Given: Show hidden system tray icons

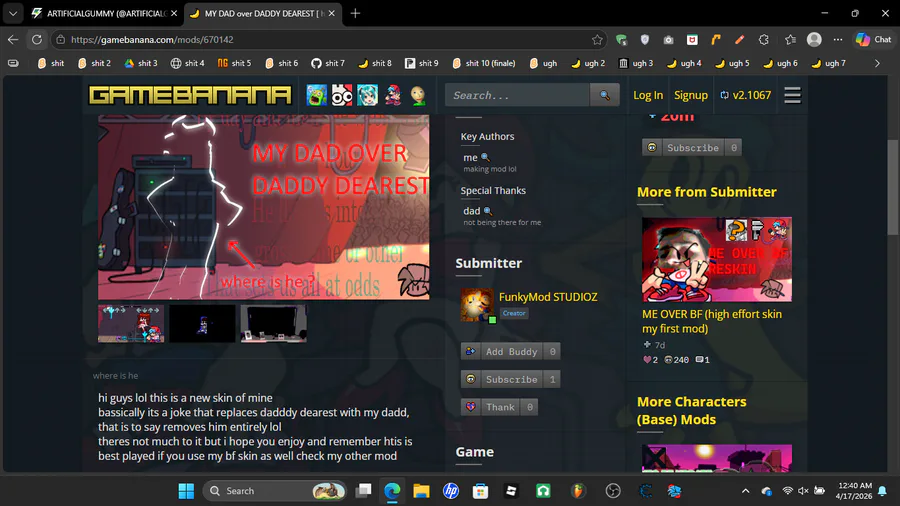Looking at the screenshot, I should pos(746,491).
